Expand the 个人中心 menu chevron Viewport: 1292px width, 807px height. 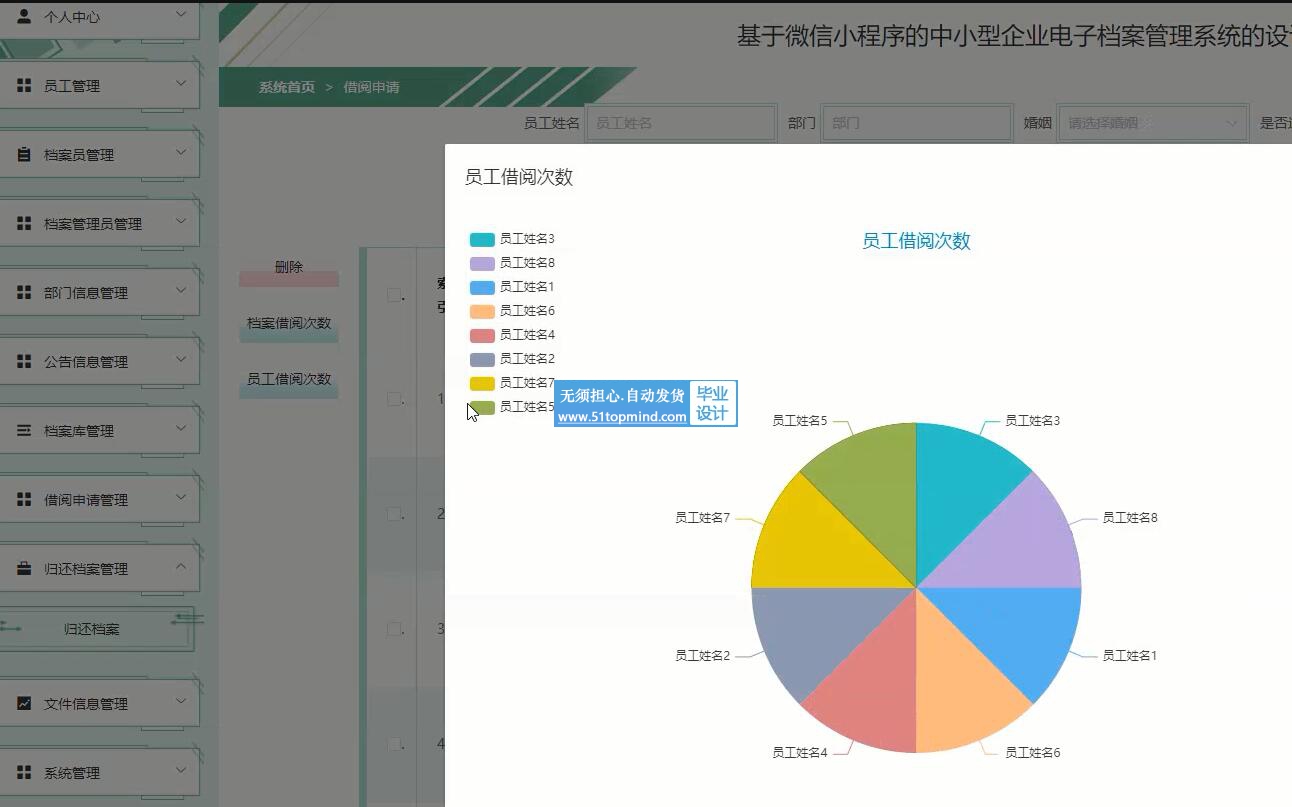tap(181, 14)
